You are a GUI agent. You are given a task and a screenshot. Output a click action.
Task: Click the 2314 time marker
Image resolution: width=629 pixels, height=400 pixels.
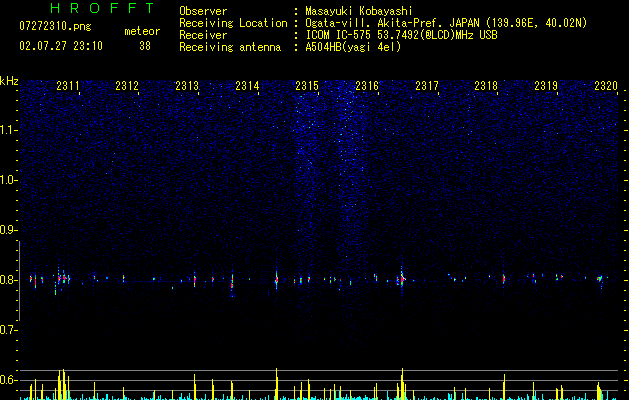tap(247, 85)
